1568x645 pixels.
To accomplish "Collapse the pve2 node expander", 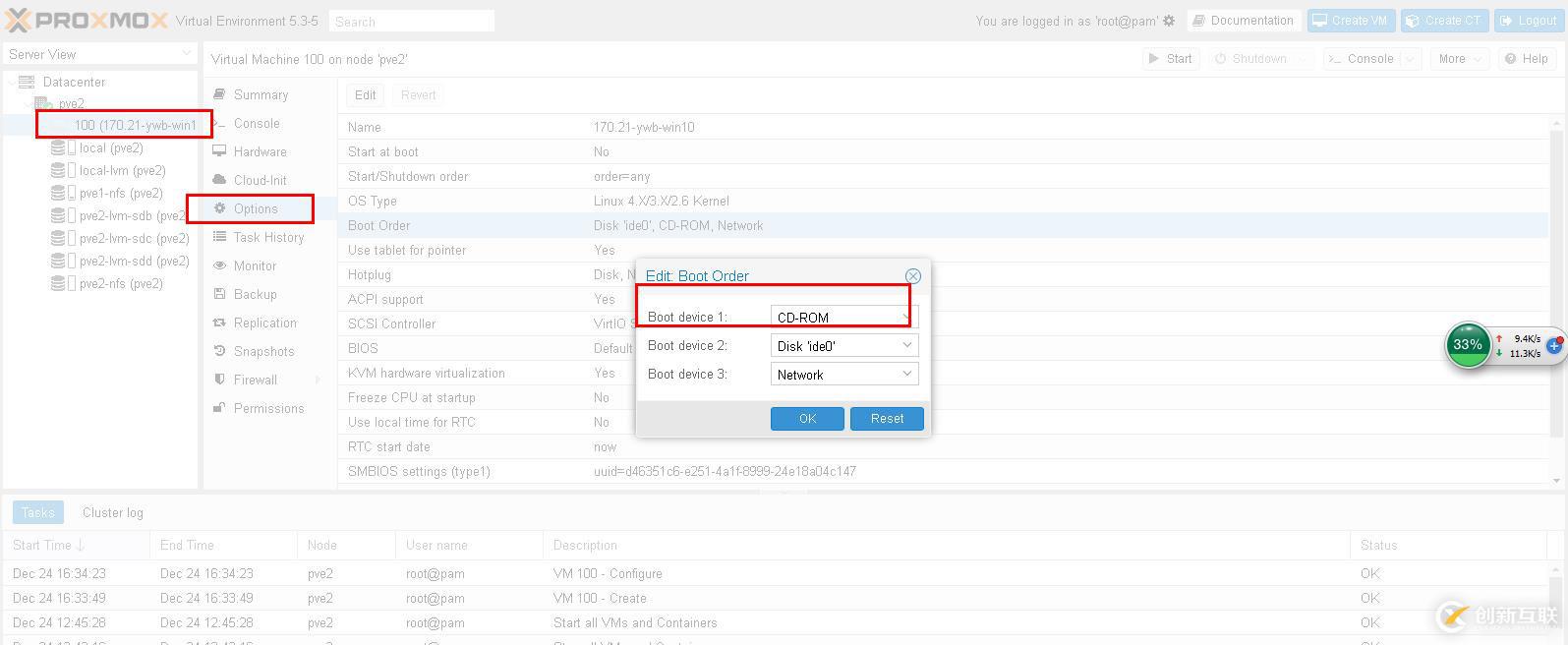I will click(27, 103).
